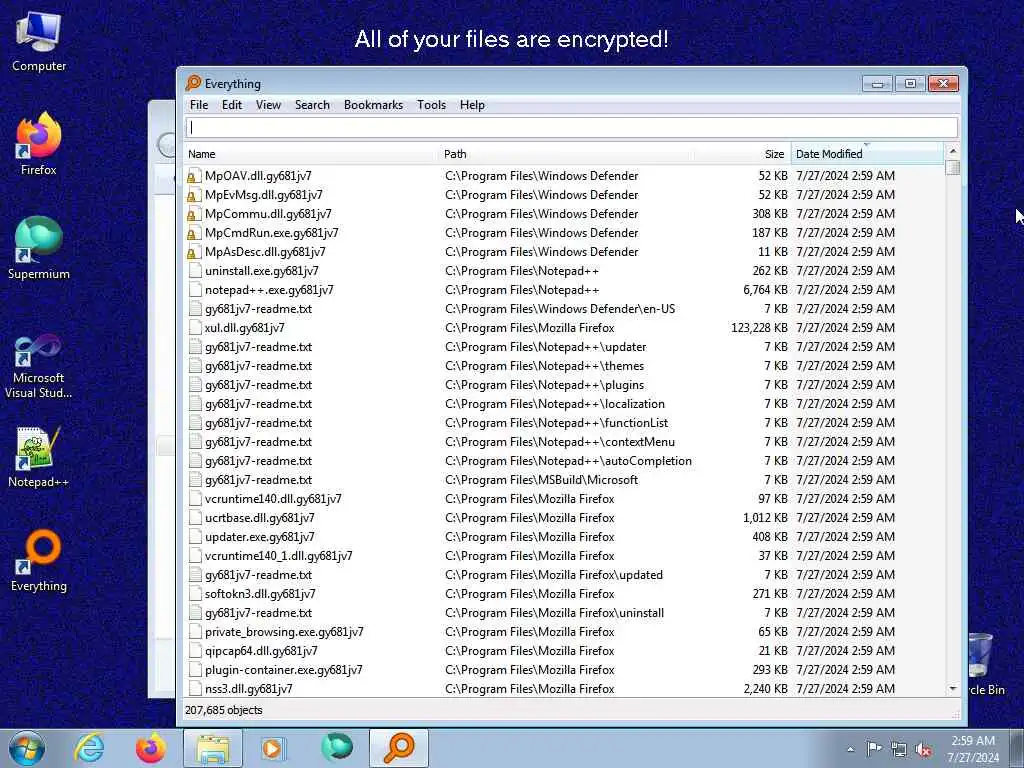Launch Notepad++ from the desktop icon
1024x768 pixels.
click(x=39, y=457)
